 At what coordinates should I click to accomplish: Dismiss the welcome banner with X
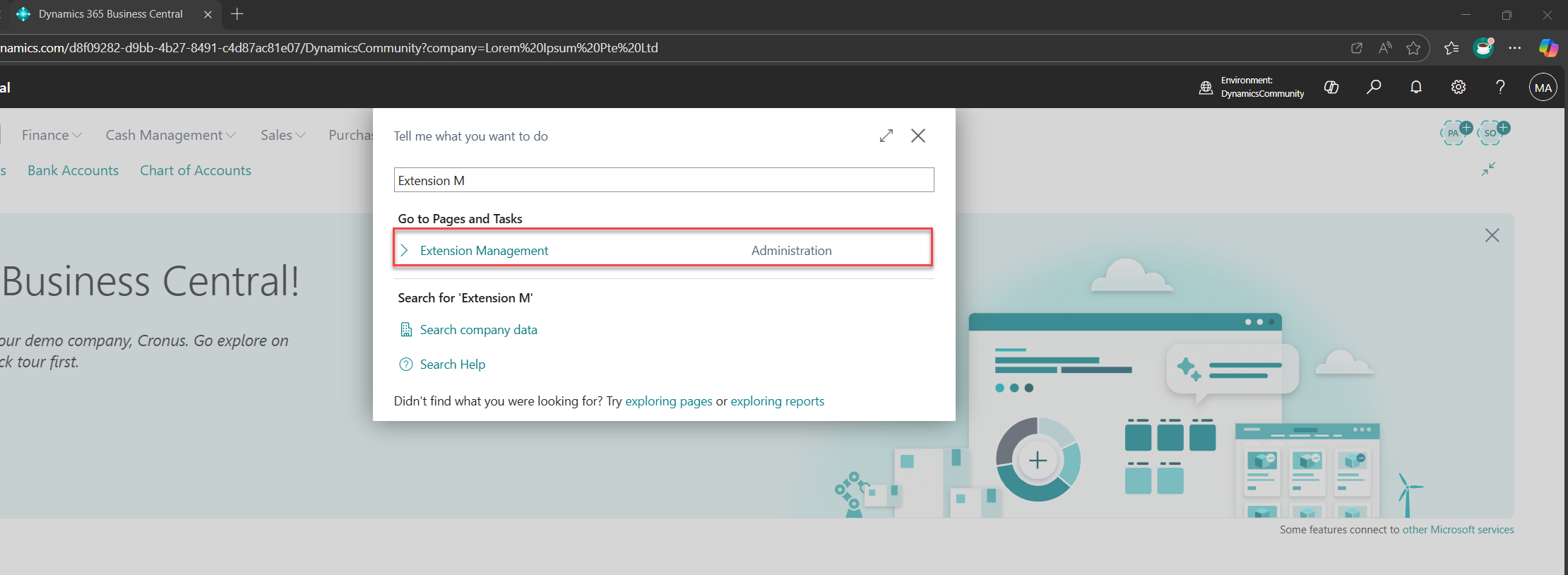point(1492,235)
